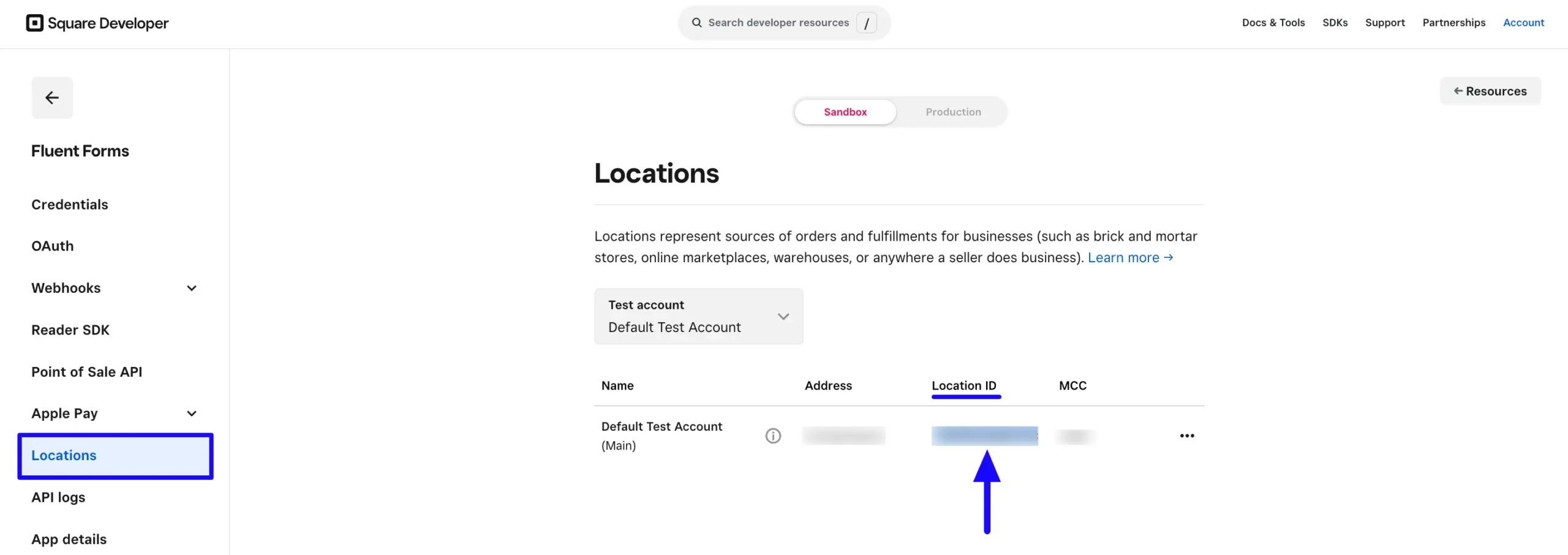This screenshot has width=1568, height=555.
Task: Click the Name column header
Action: [x=617, y=386]
